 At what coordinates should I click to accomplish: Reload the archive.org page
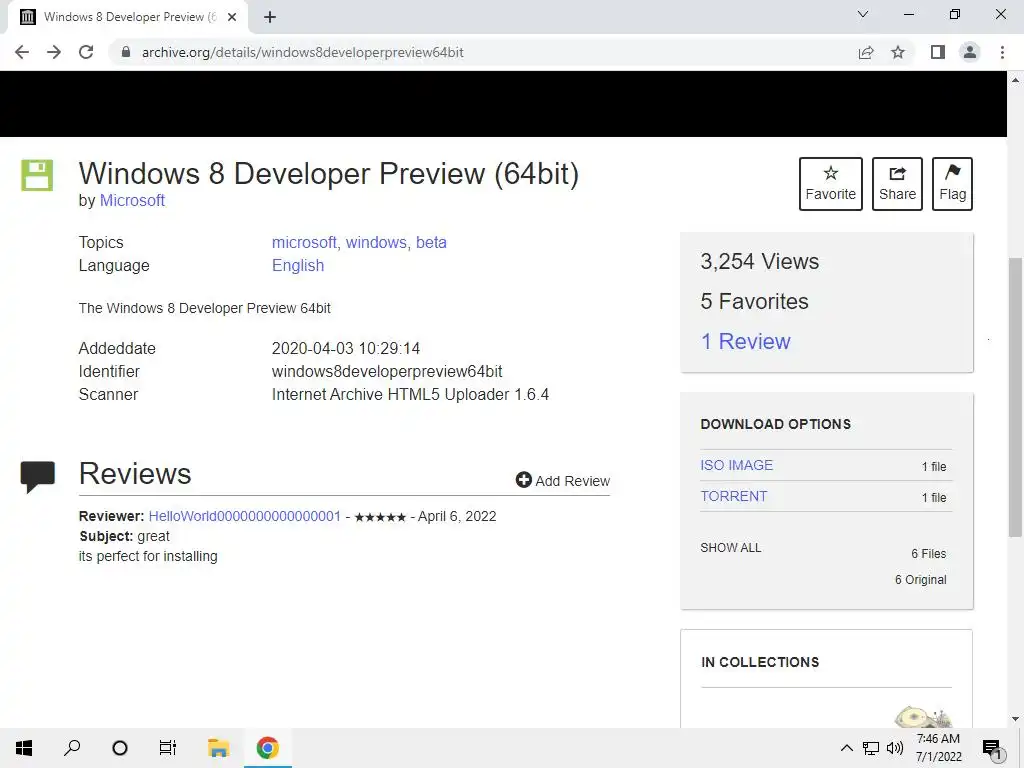[x=86, y=52]
